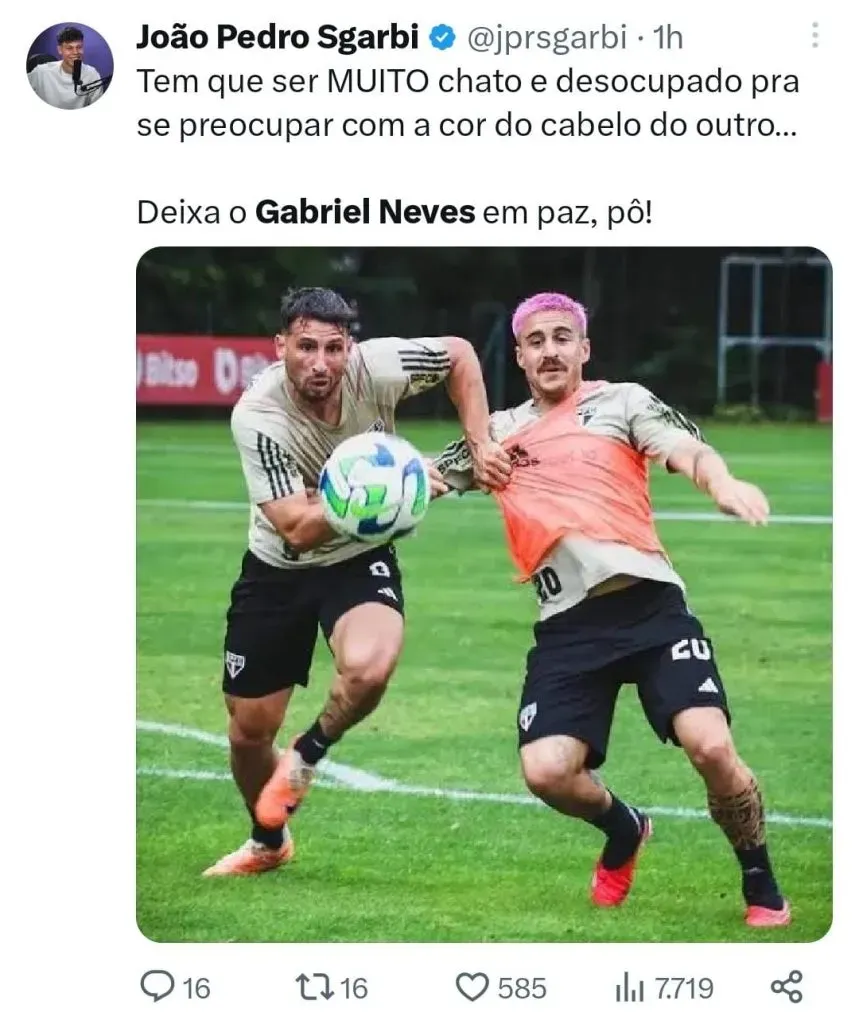Click the bold Gabriel Neves text
Screen dimensions: 859x1024
(x=365, y=212)
